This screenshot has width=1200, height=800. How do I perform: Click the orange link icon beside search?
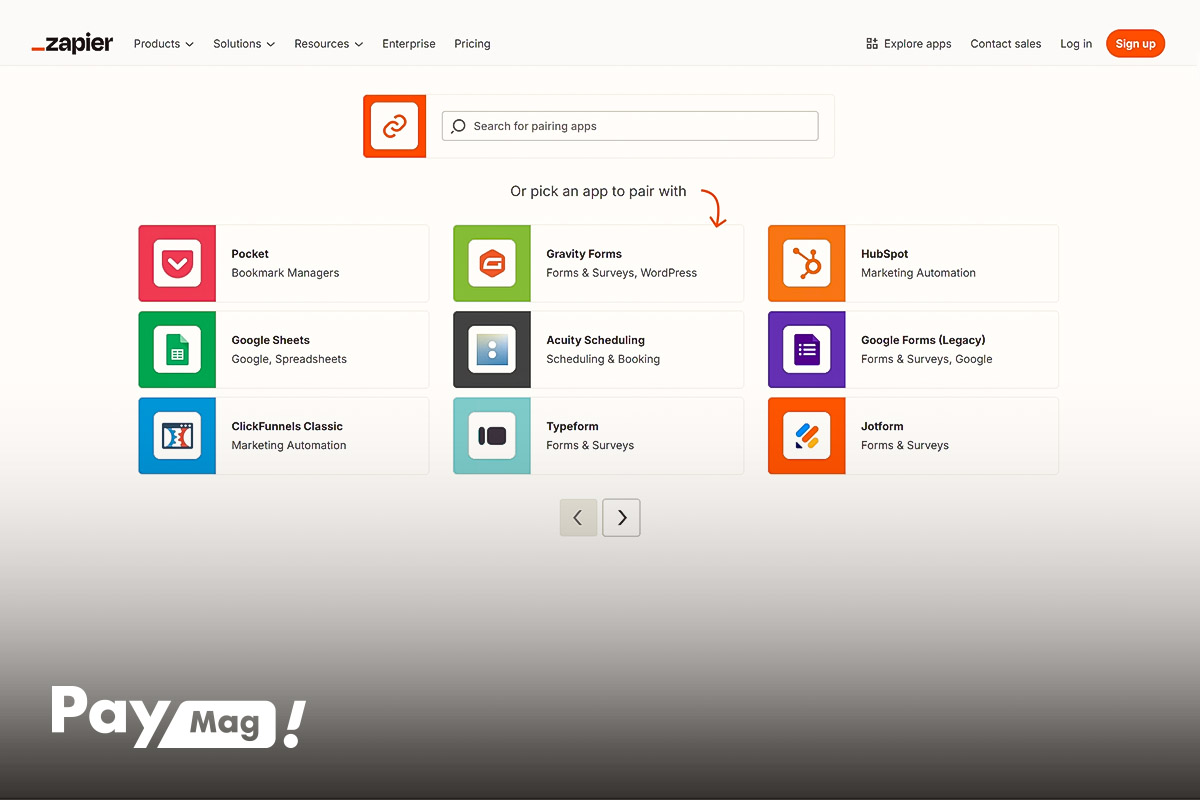pos(394,126)
